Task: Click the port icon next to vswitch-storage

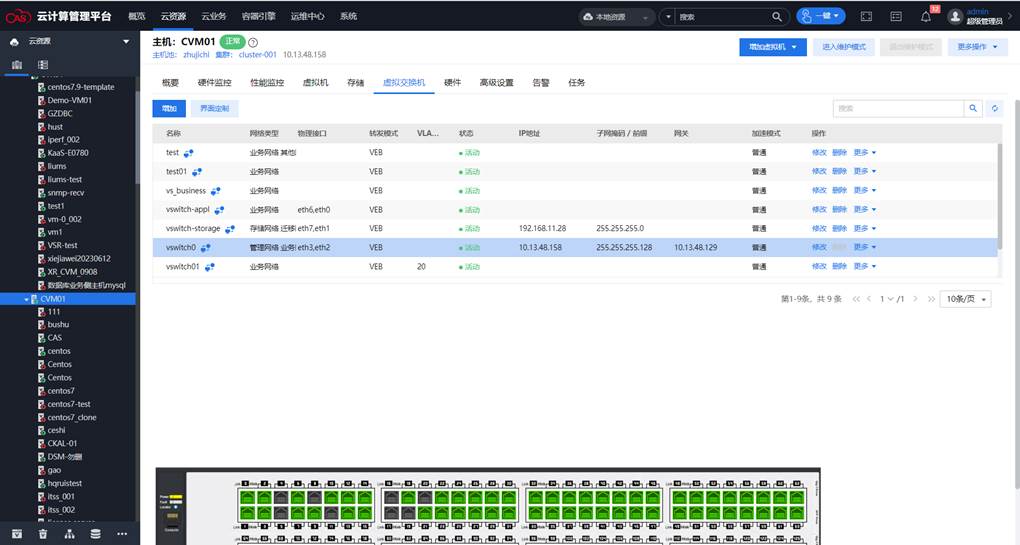Action: [x=230, y=229]
